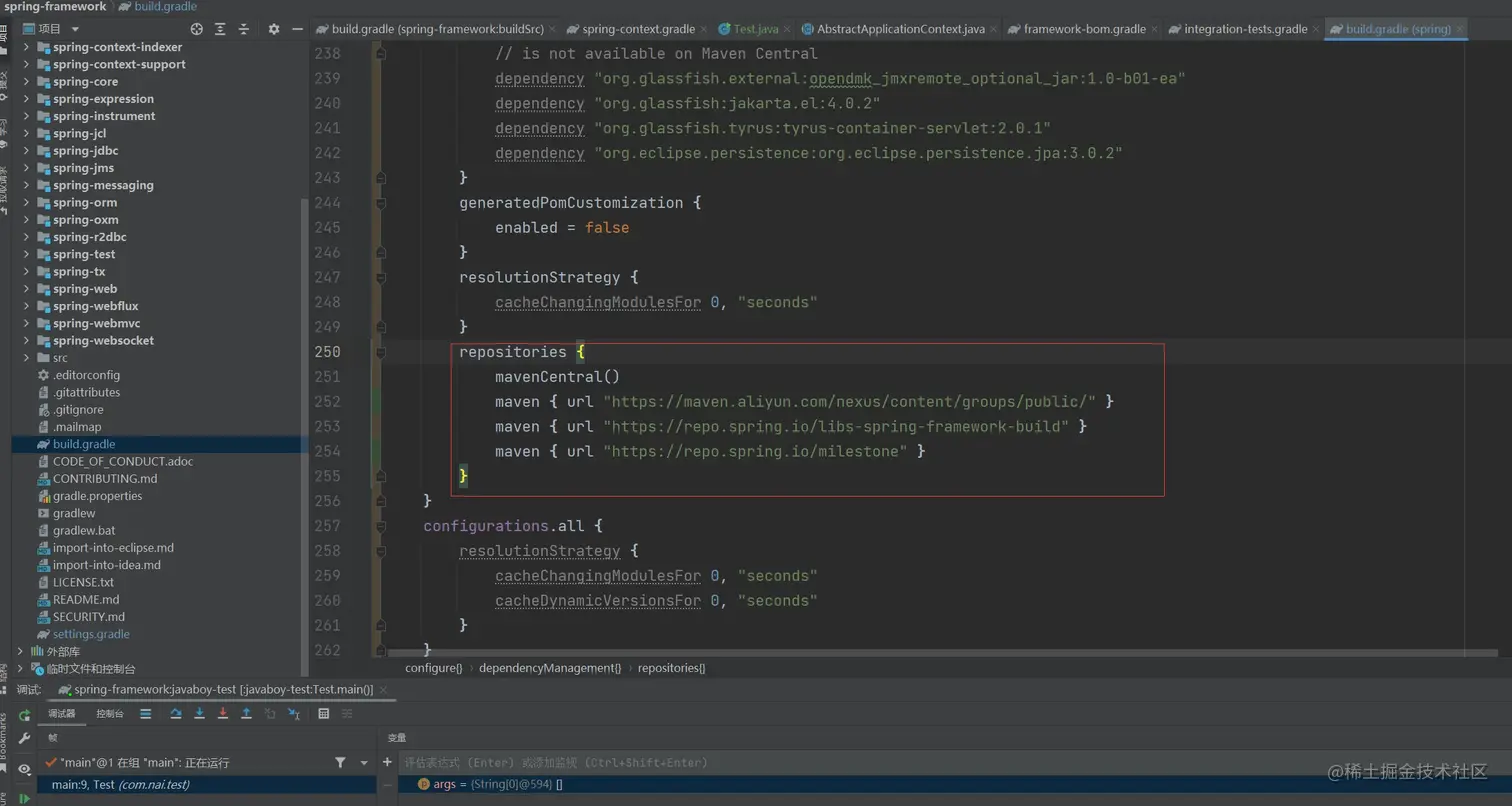Switch to the 调试器 tab

click(x=62, y=714)
